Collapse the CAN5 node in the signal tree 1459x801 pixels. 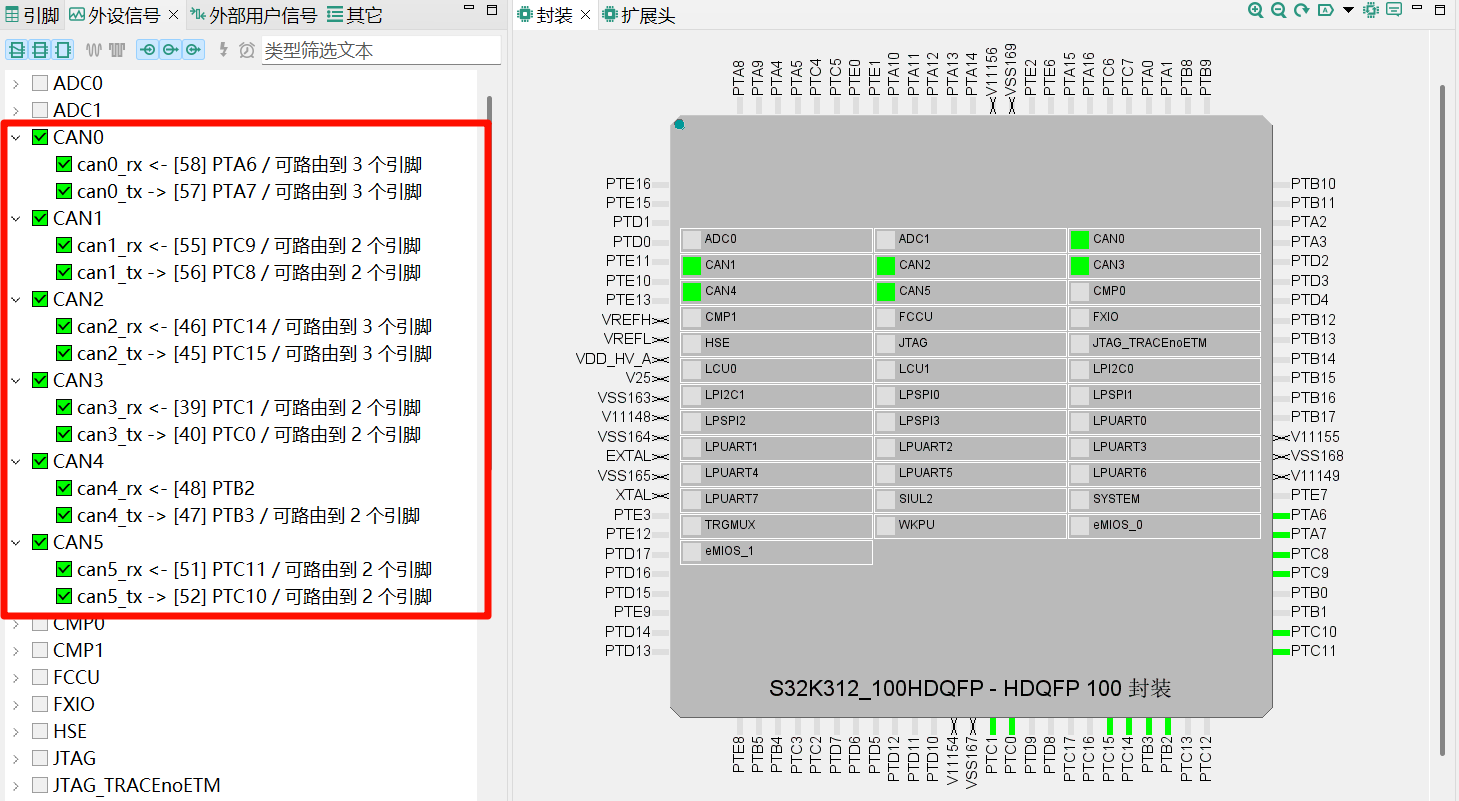click(x=16, y=542)
